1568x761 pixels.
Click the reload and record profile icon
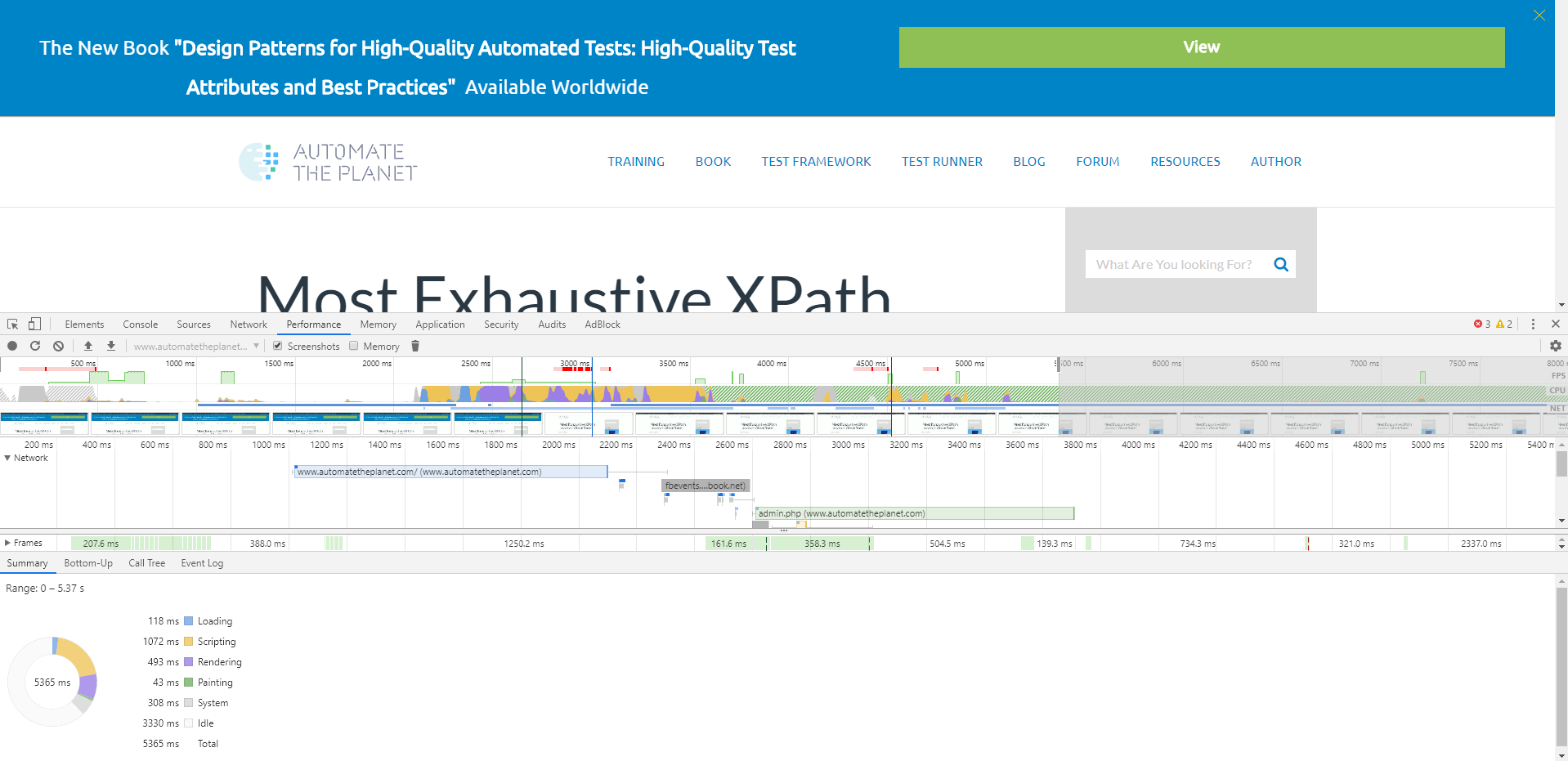(x=35, y=346)
